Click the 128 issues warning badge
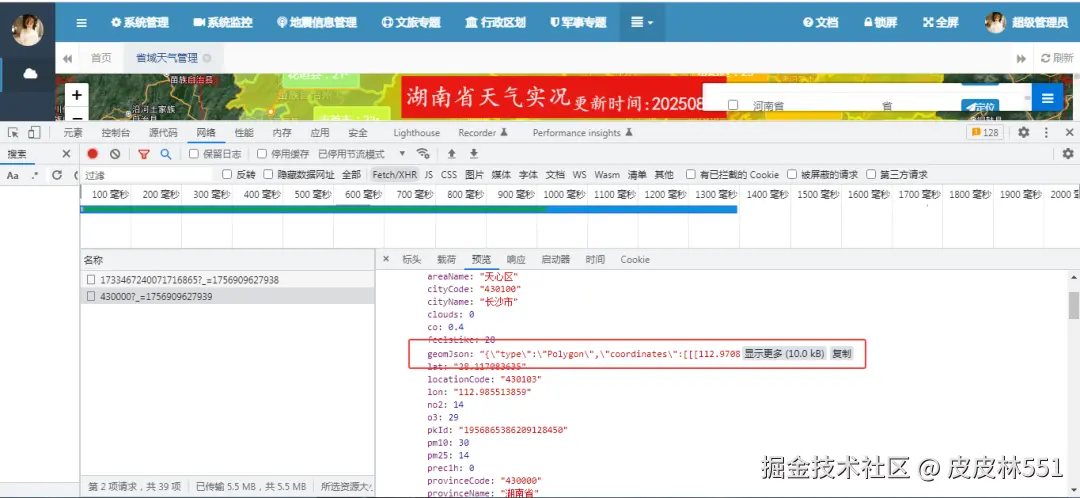Viewport: 1080px width, 498px height. point(985,133)
